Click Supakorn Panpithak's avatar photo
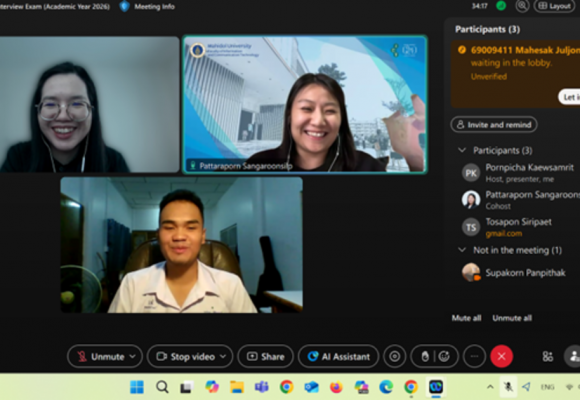Screen dimensions: 580x400 click(471, 272)
